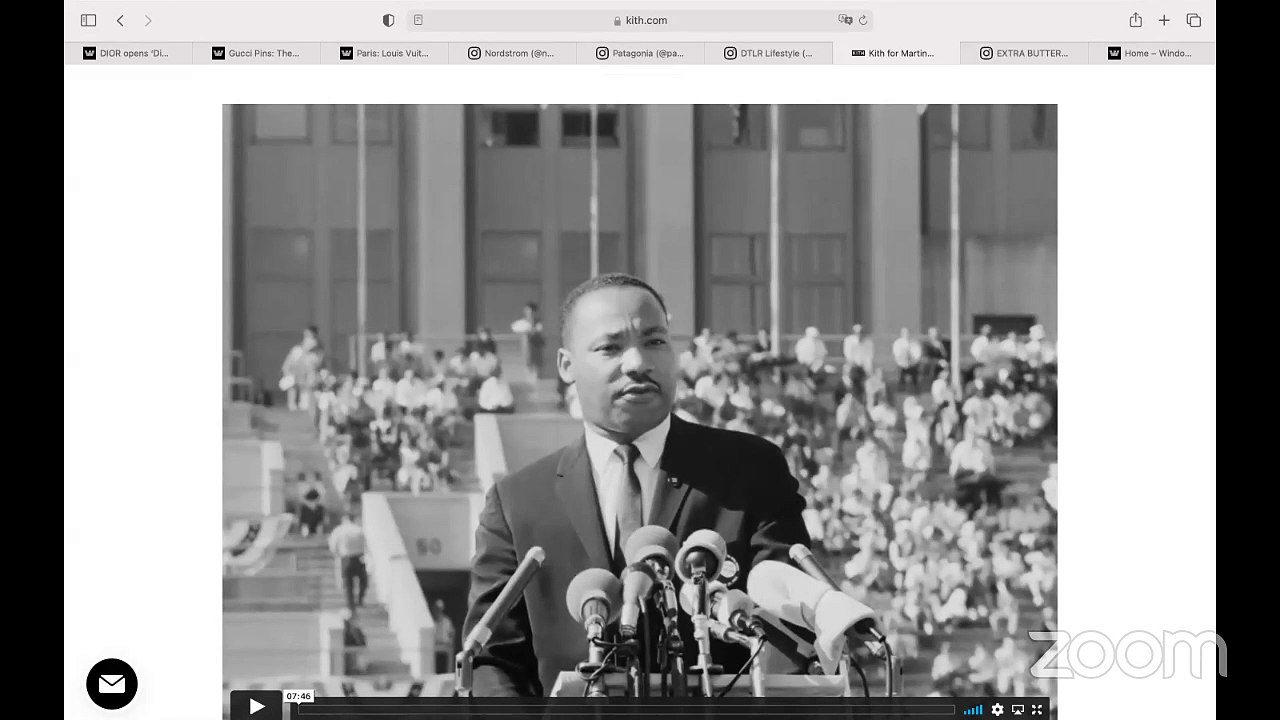
Task: Switch to the DTLR Lifestyle tab
Action: click(x=768, y=53)
